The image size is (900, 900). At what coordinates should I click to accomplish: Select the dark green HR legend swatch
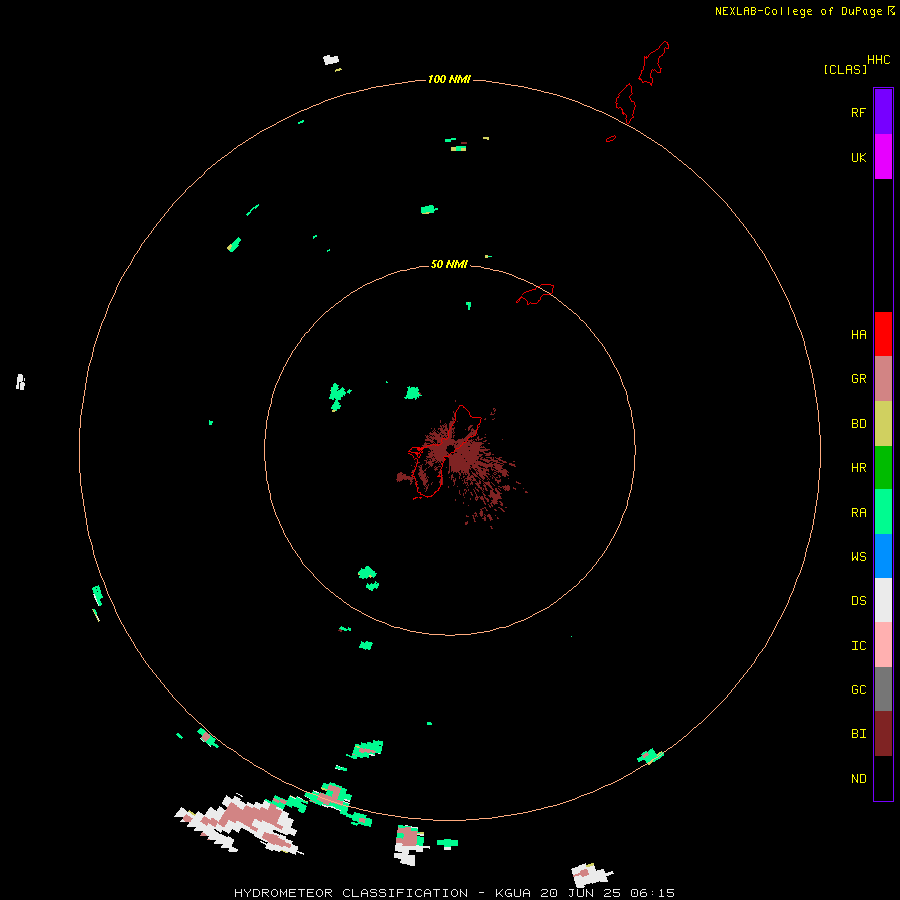(883, 468)
